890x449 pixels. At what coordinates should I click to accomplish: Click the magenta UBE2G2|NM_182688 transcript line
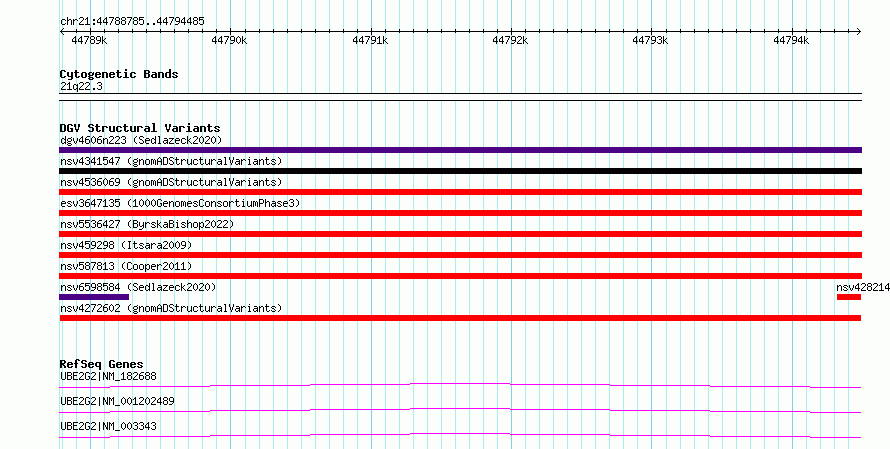[x=460, y=385]
